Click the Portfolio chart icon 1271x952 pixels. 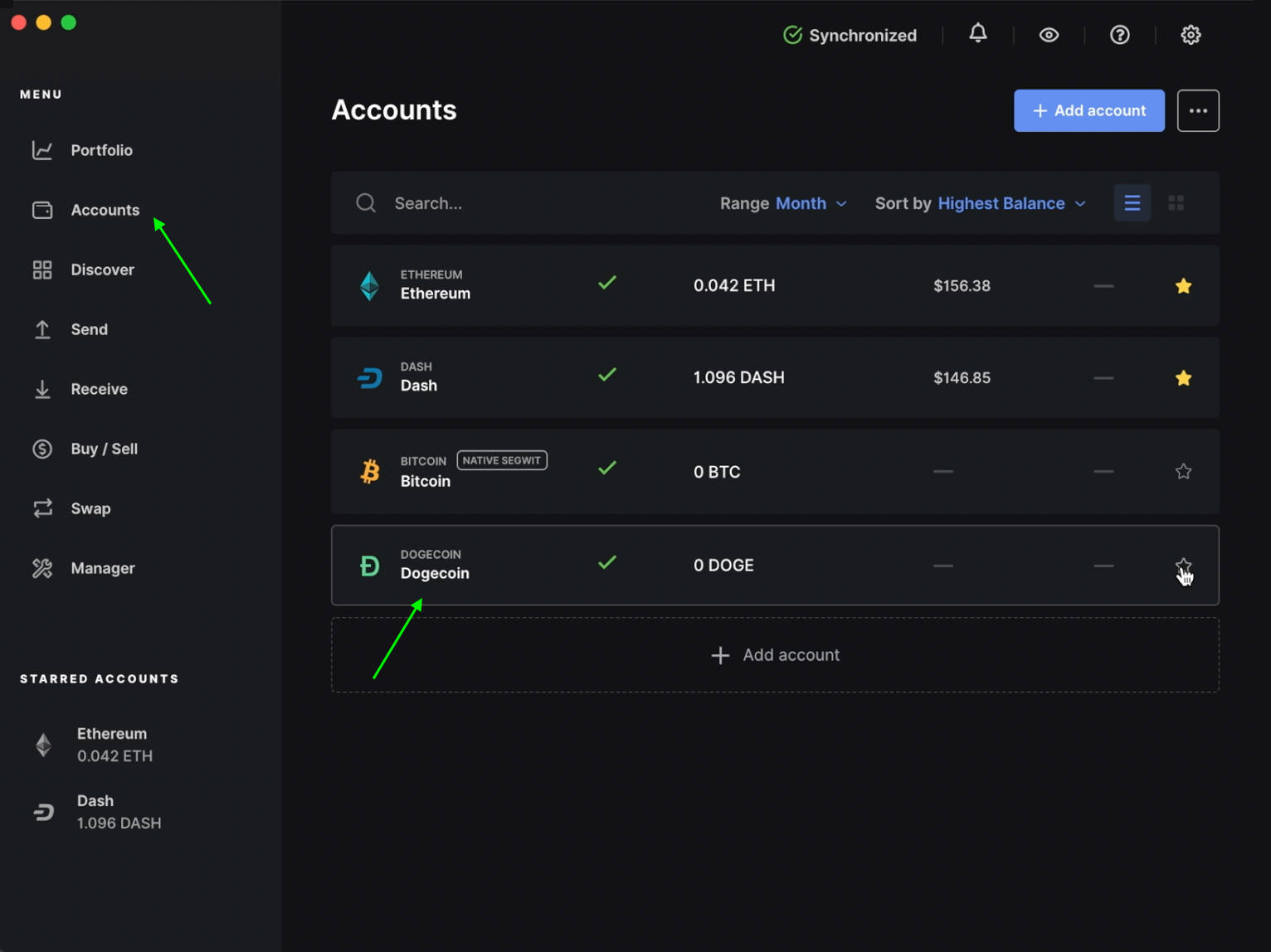click(x=42, y=150)
